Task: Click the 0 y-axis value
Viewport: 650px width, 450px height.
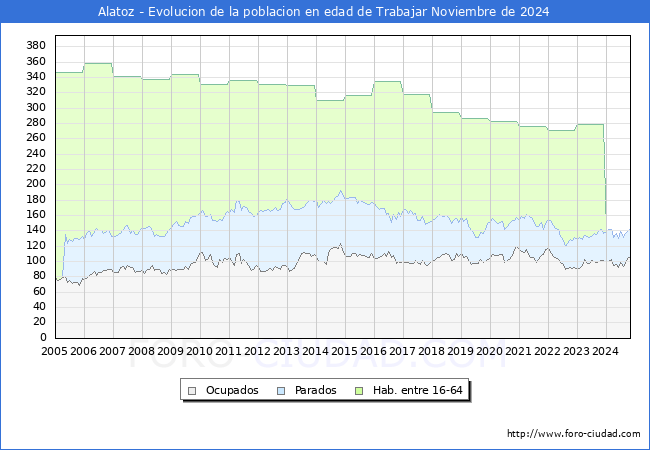Action: click(43, 337)
